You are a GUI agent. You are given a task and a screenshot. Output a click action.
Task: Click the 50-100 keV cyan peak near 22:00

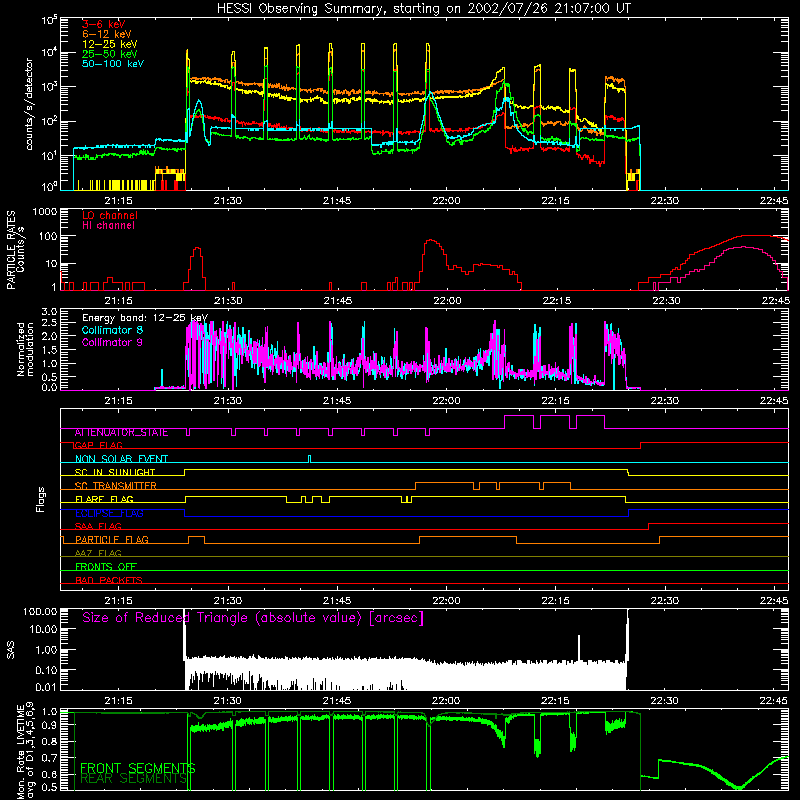coord(430,94)
